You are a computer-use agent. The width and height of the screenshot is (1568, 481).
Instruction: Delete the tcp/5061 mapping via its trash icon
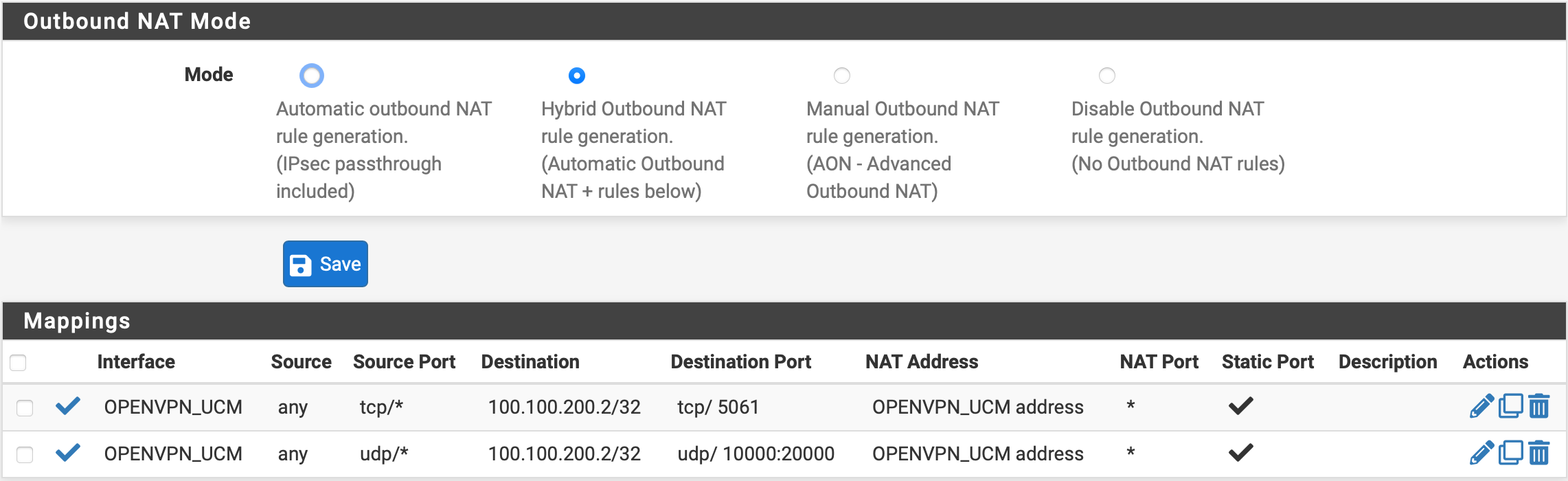coord(1539,406)
